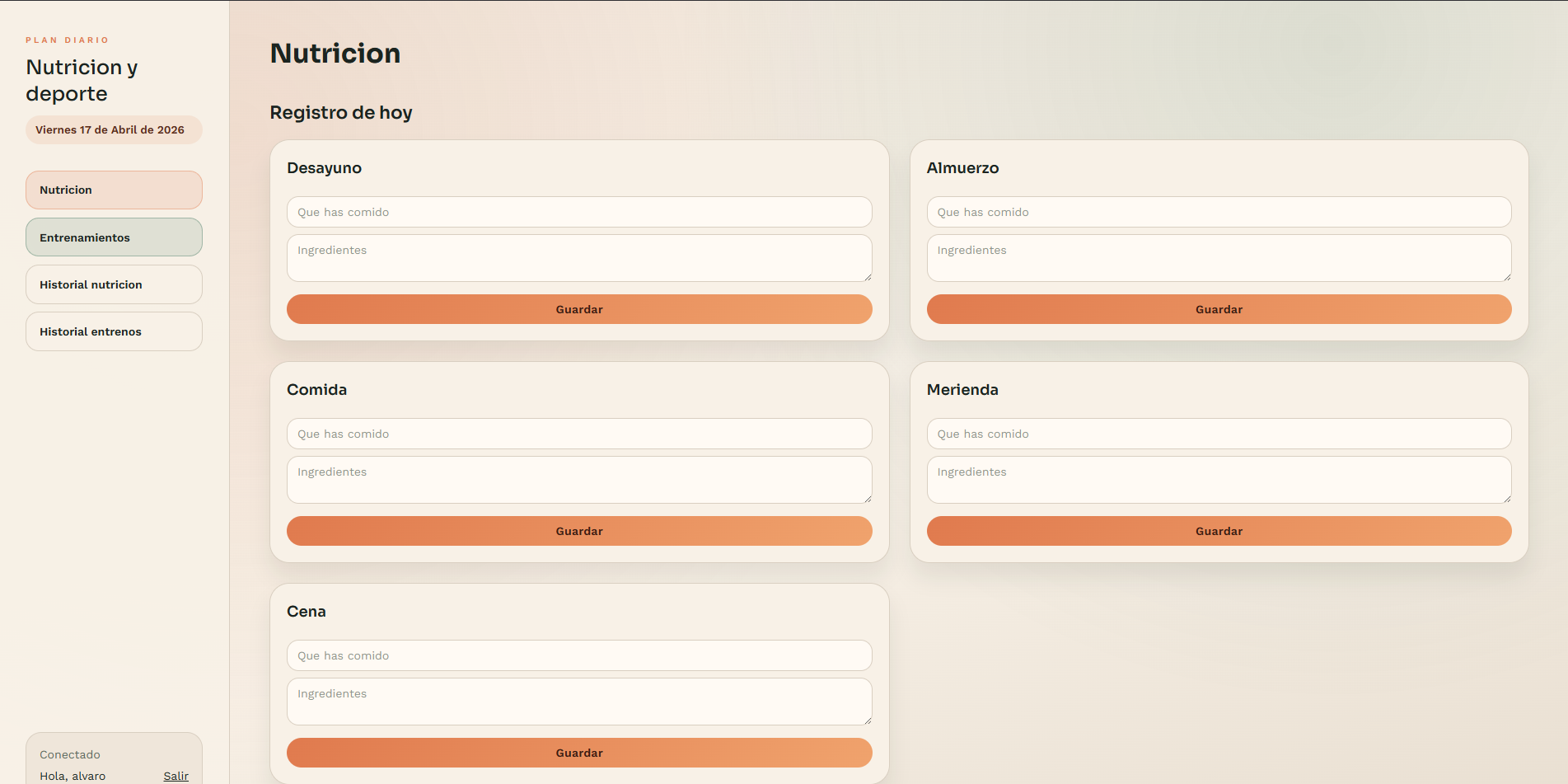The image size is (1568, 784).
Task: Click Comida 'Que has comido' input
Action: point(579,434)
